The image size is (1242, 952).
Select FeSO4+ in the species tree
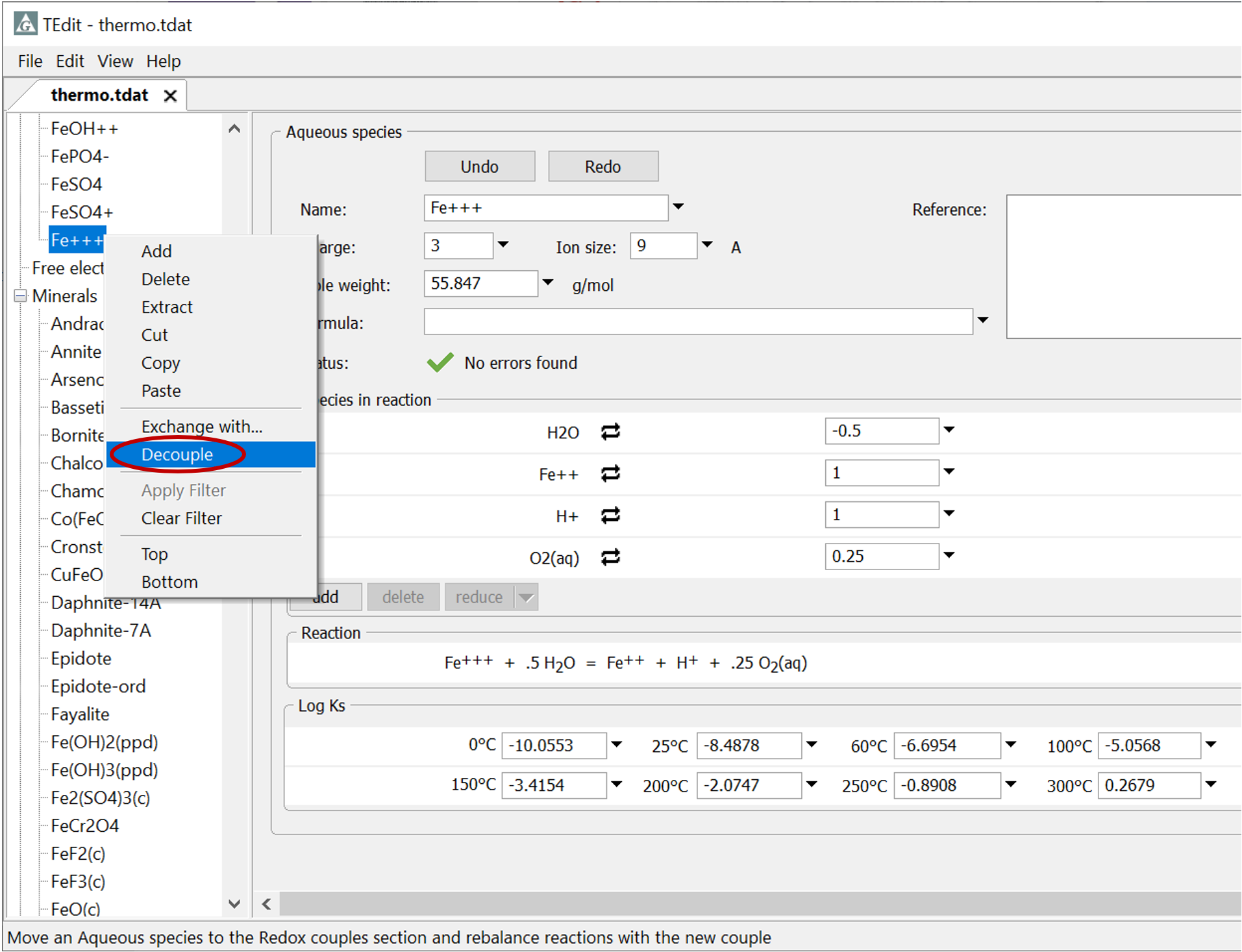[x=82, y=212]
